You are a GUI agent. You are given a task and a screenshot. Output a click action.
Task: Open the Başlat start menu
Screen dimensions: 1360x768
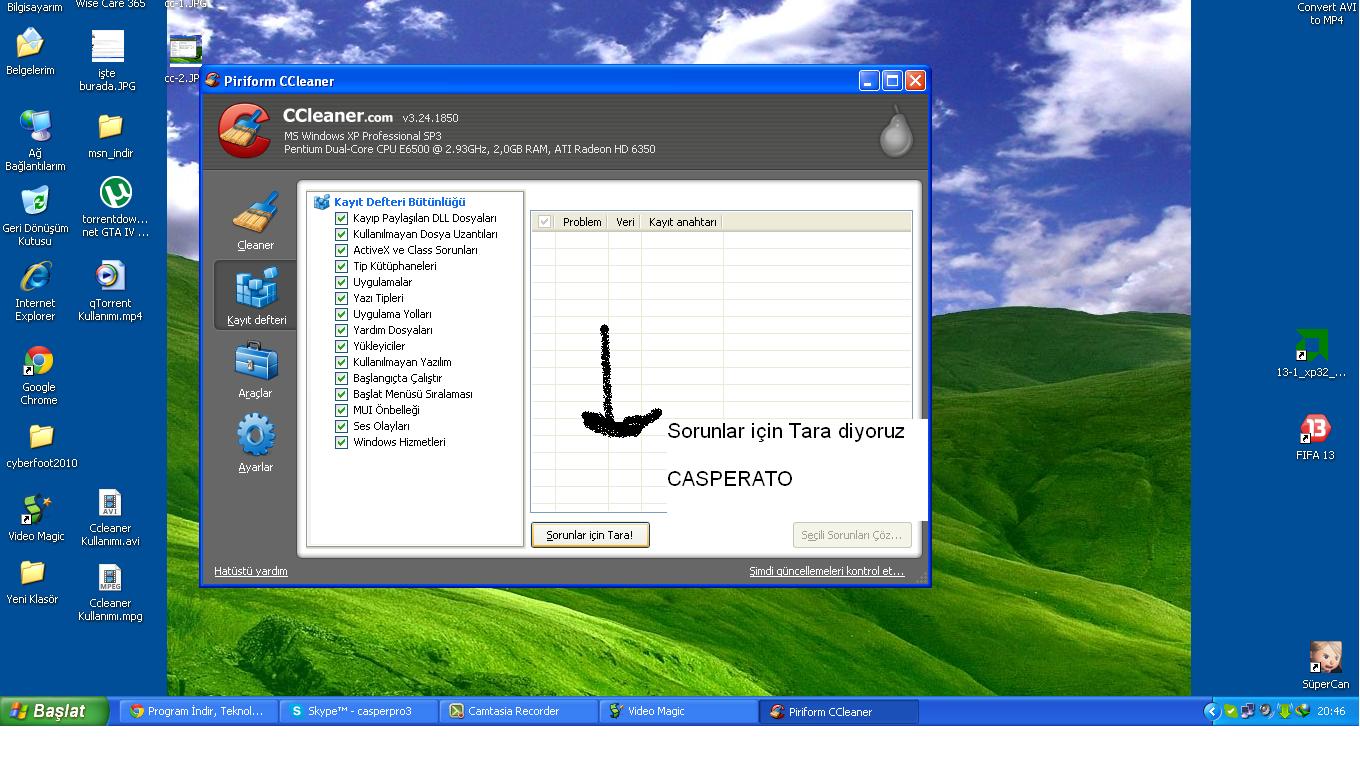47,711
